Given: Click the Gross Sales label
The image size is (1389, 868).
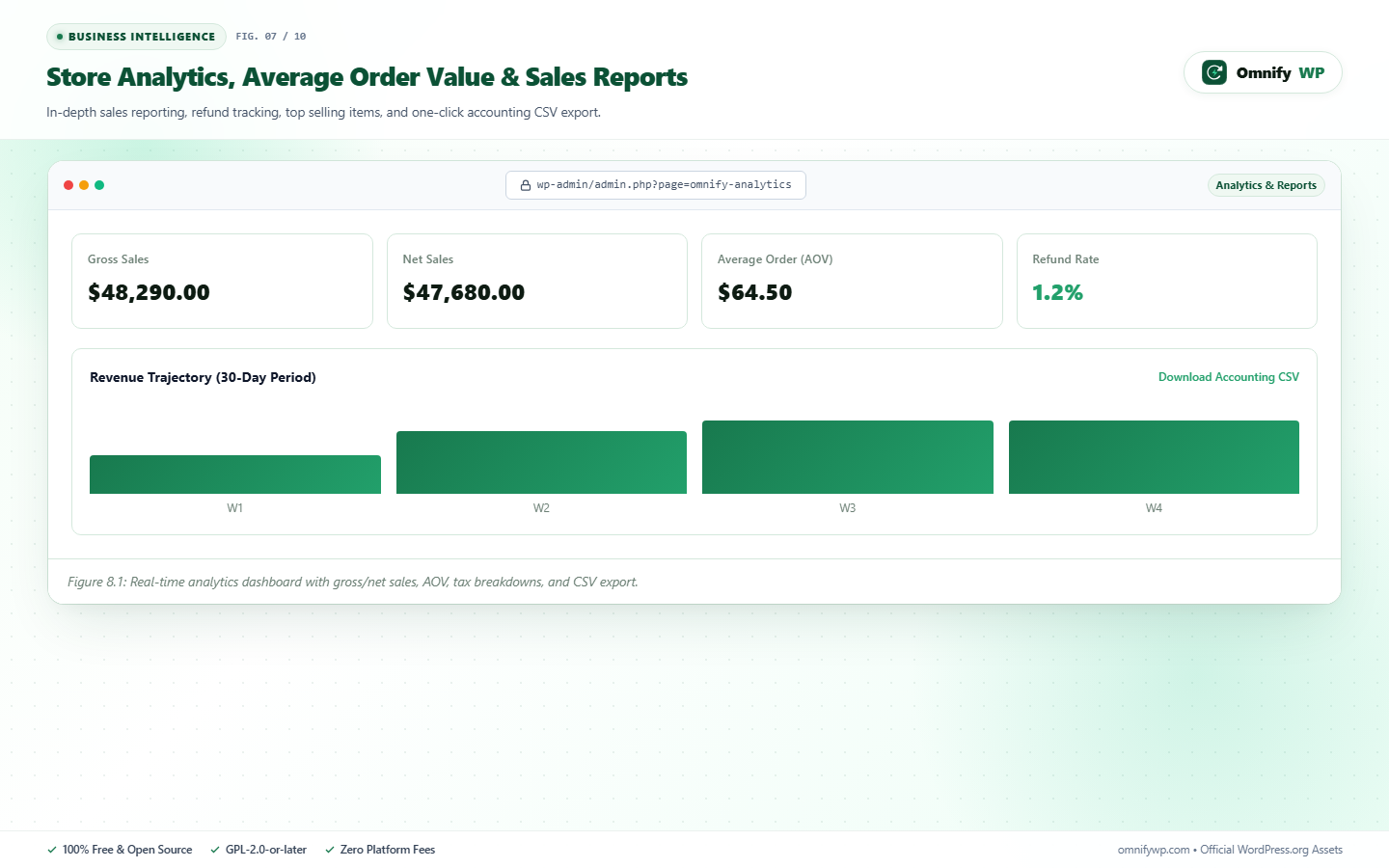Looking at the screenshot, I should (118, 259).
